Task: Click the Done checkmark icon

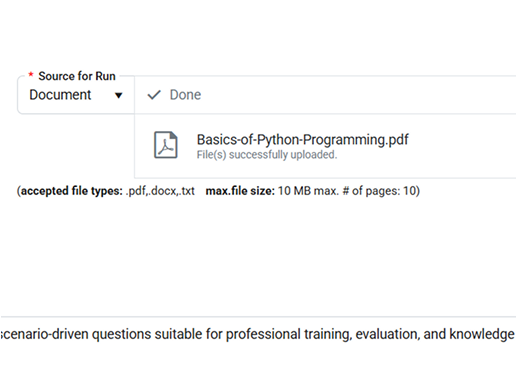Action: 154,95
